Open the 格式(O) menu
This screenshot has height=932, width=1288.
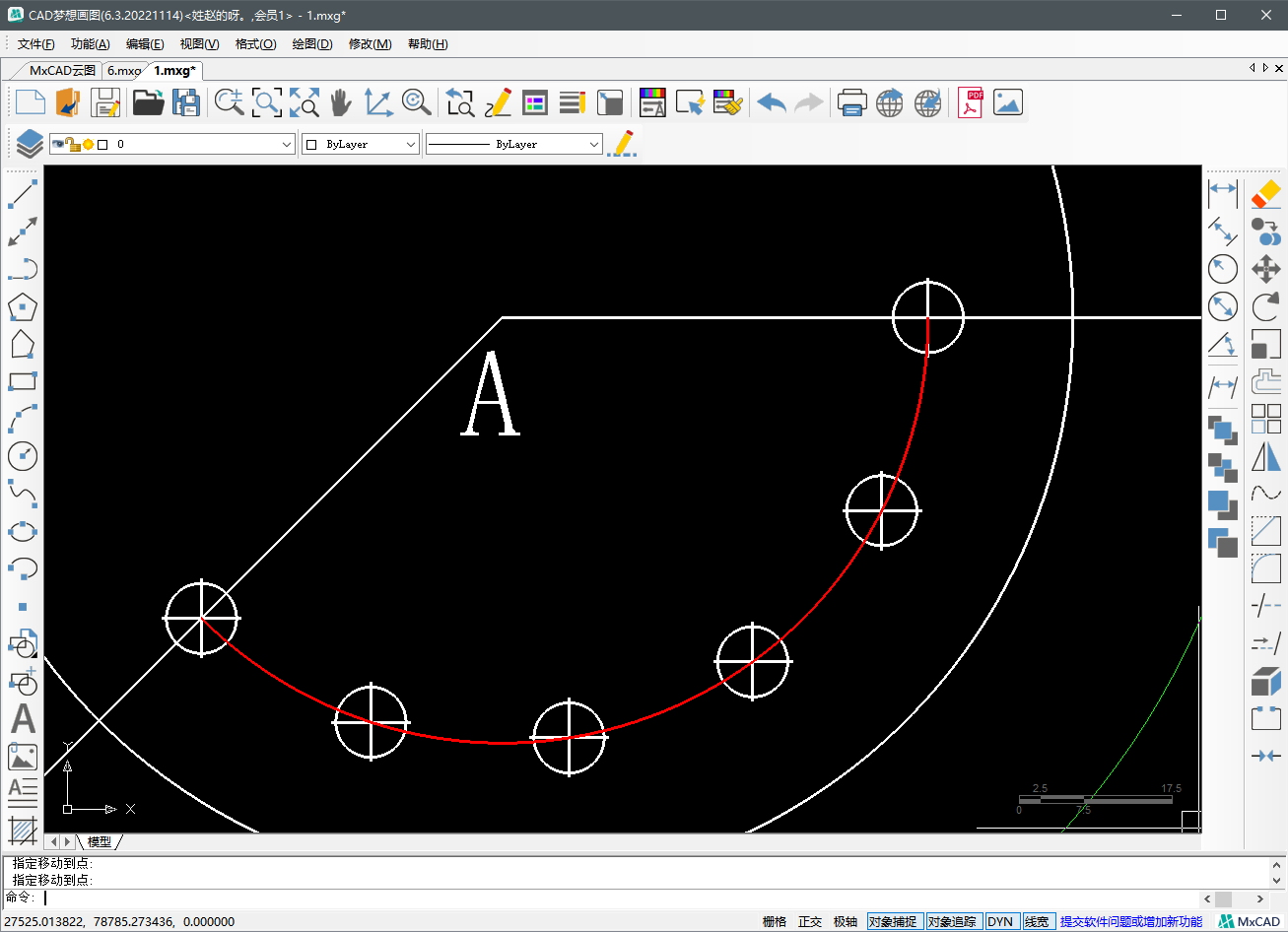255,44
